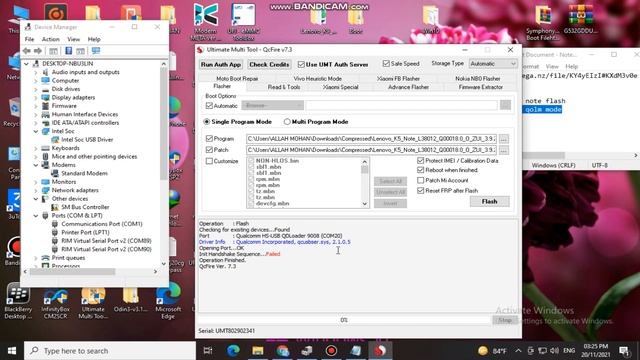Image resolution: width=640 pixels, height=360 pixels.
Task: Toggle the Safe Speed checkbox
Action: [386, 64]
